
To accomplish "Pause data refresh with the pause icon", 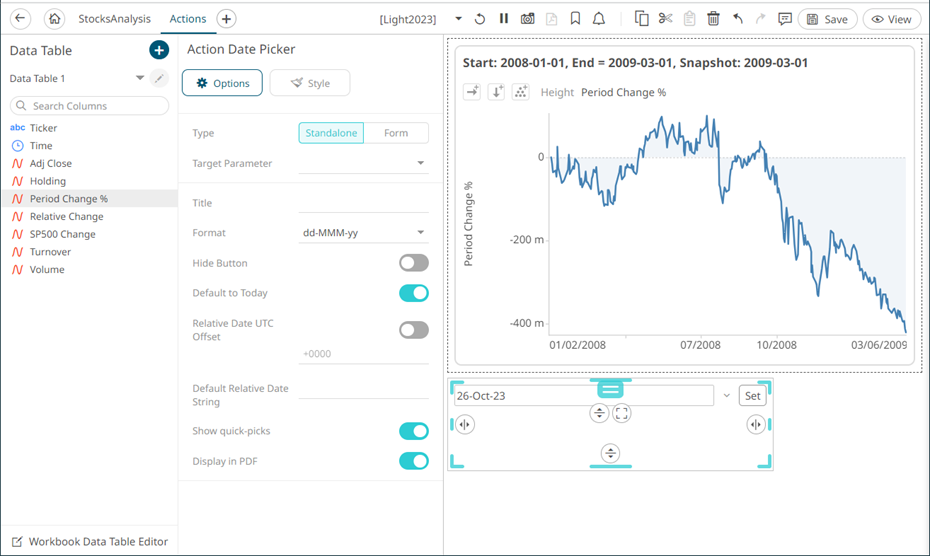I will 504,19.
